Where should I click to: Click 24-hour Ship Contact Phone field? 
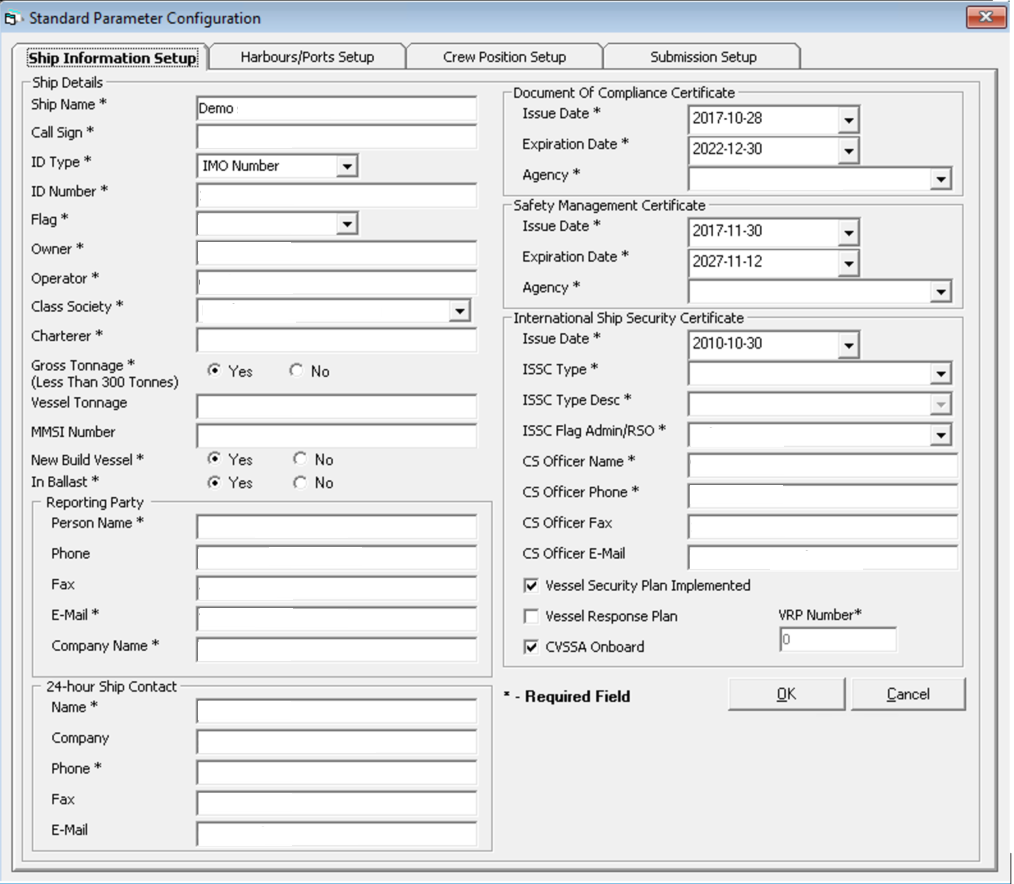pos(336,772)
